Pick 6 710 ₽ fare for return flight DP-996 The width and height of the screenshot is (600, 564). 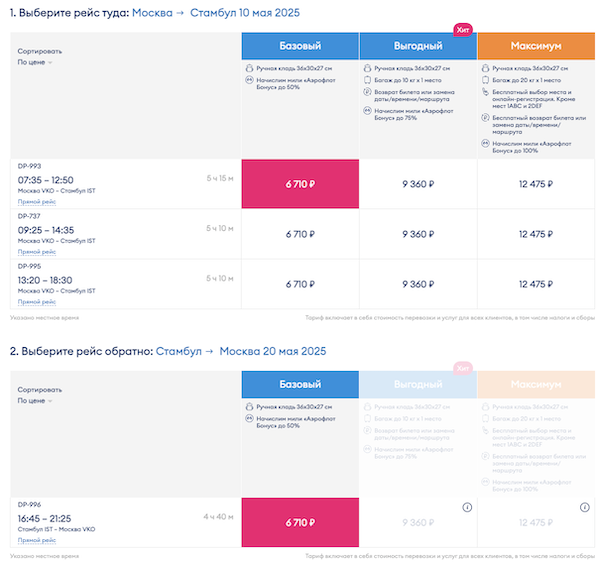click(x=300, y=522)
